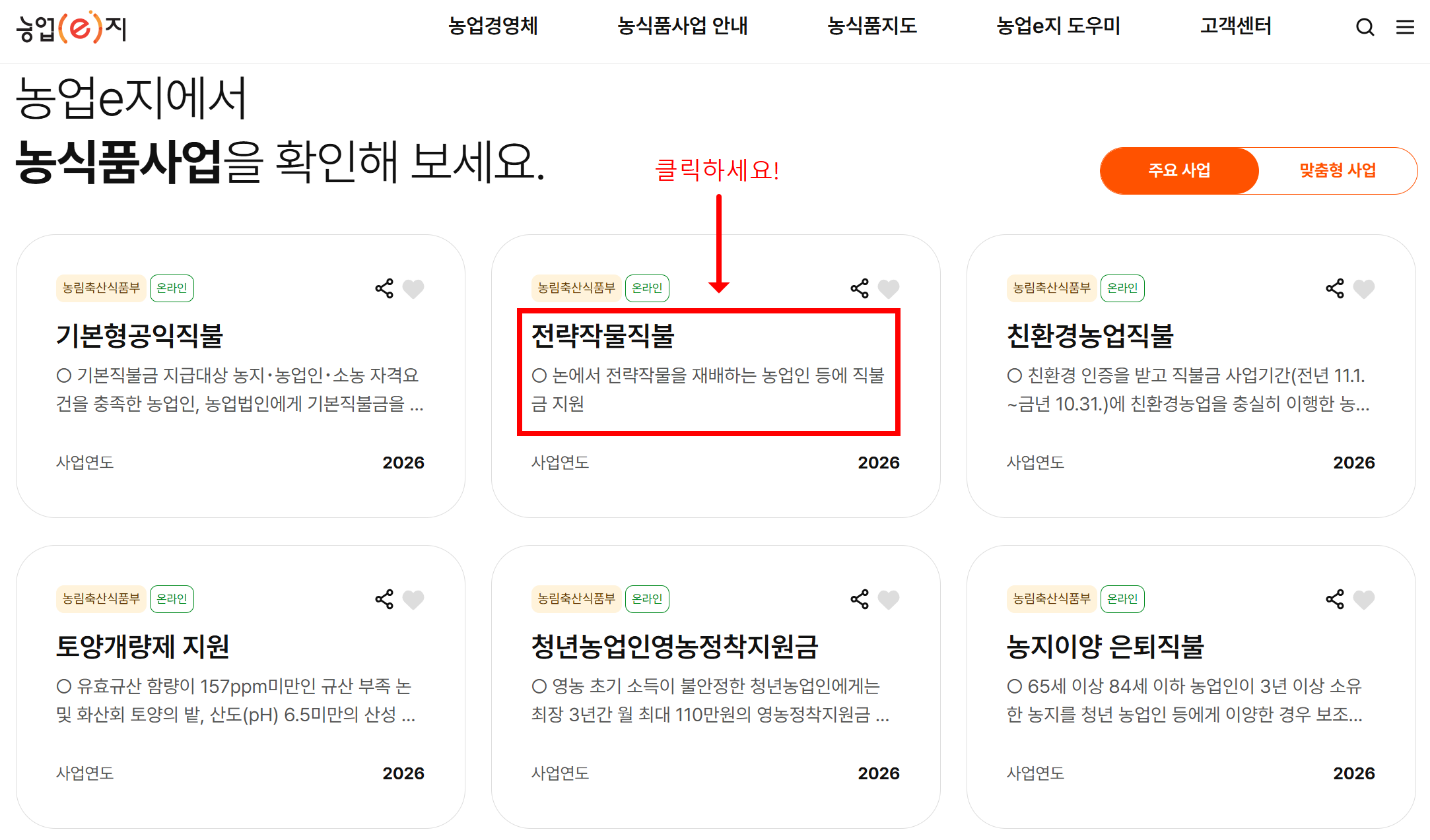1430x840 pixels.
Task: Like the 농지이양 은퇴직불 card
Action: [1364, 599]
